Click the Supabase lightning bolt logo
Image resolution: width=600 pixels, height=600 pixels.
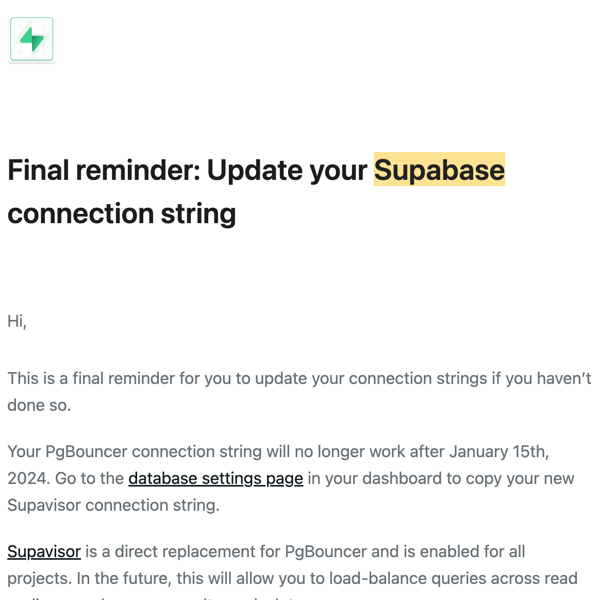[x=31, y=40]
